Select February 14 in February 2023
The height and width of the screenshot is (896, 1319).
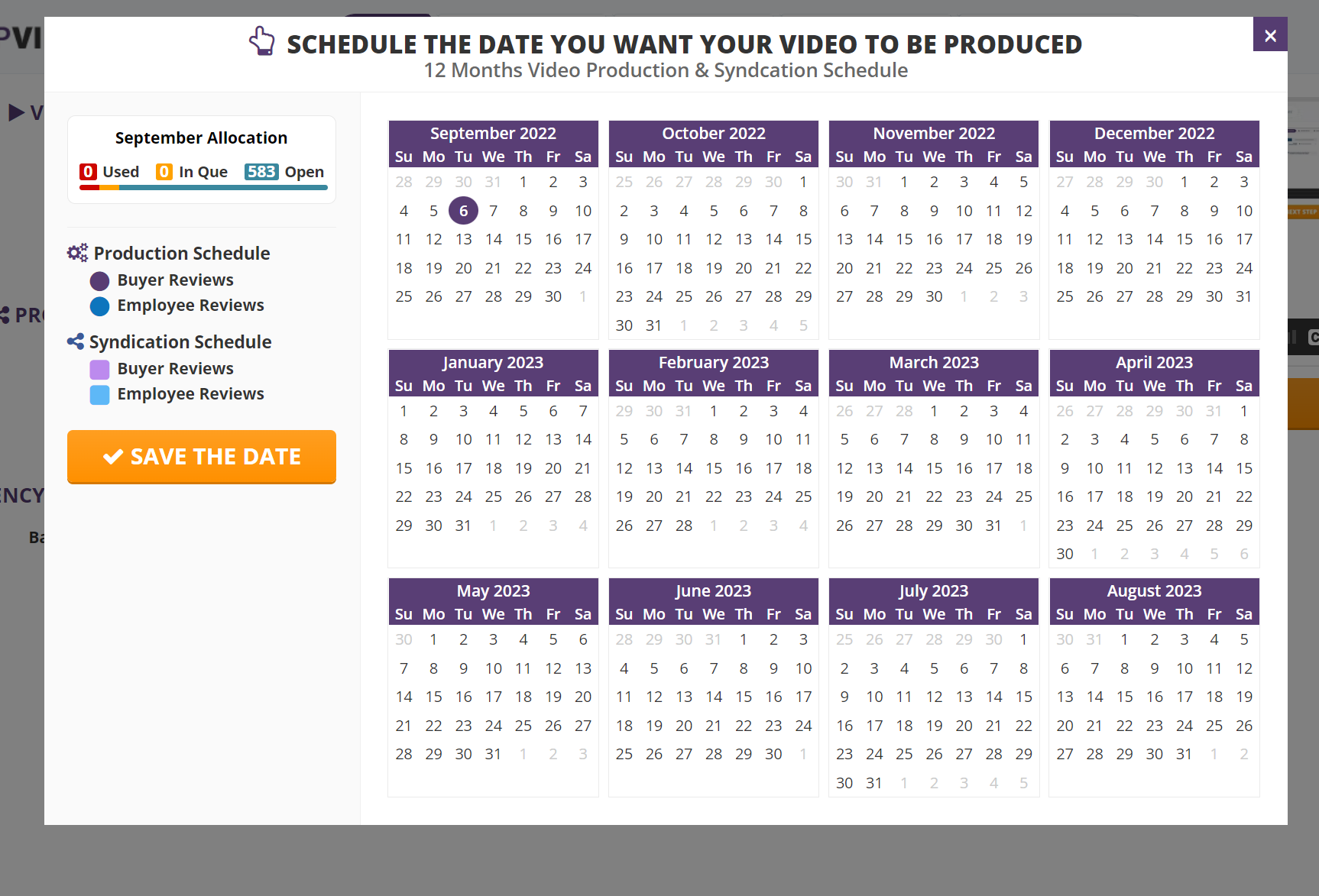click(x=684, y=468)
